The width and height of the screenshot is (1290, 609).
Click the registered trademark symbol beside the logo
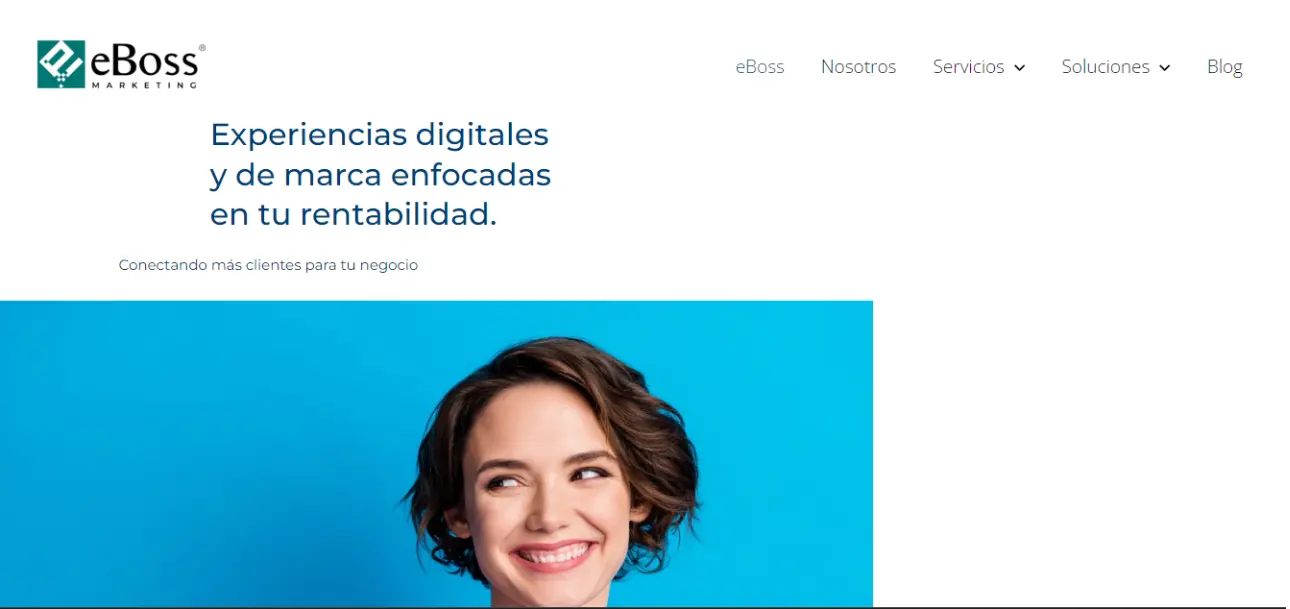tap(202, 47)
